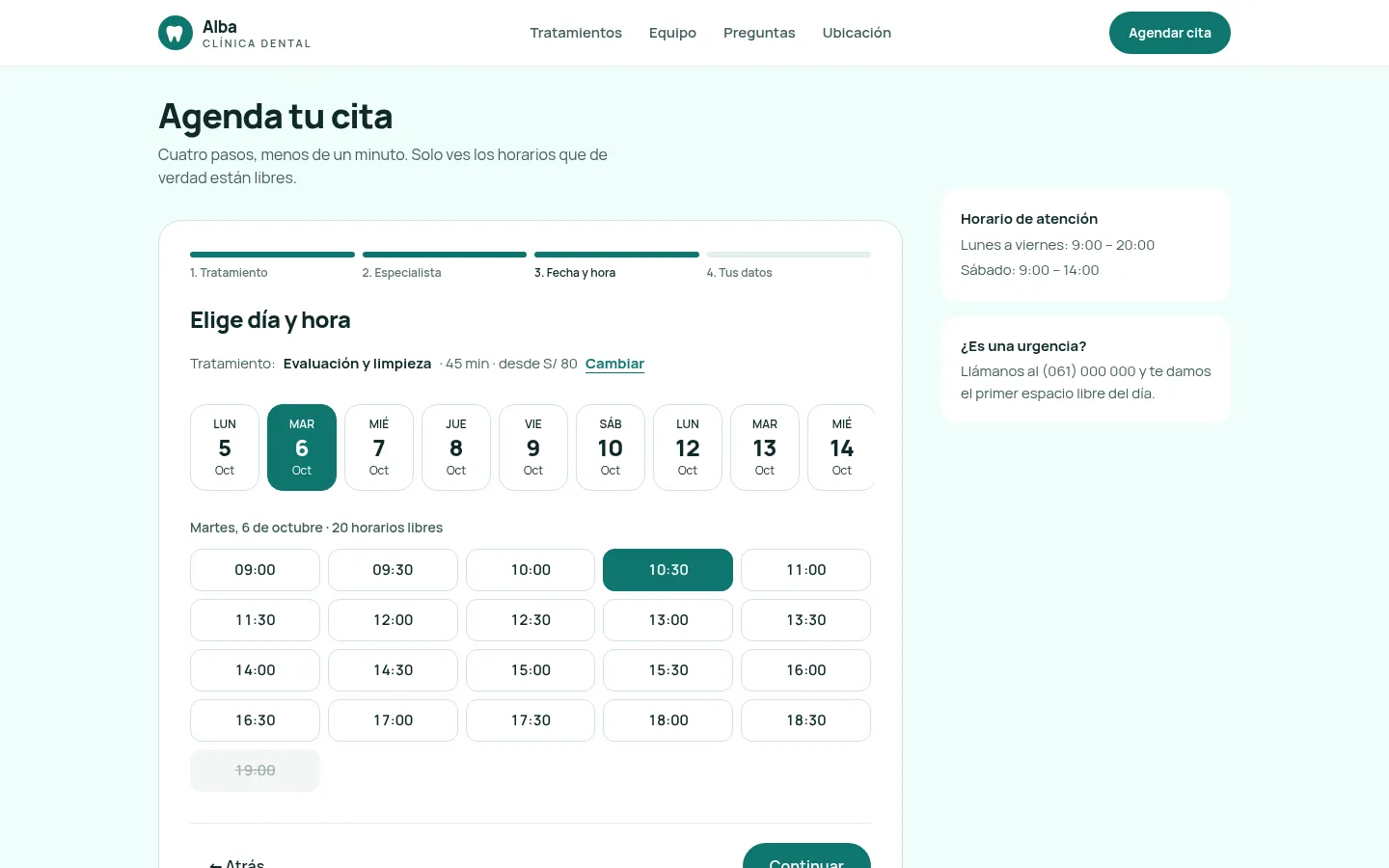The width and height of the screenshot is (1389, 868).
Task: Go back to step 1. Tratamiento
Action: tap(229, 273)
